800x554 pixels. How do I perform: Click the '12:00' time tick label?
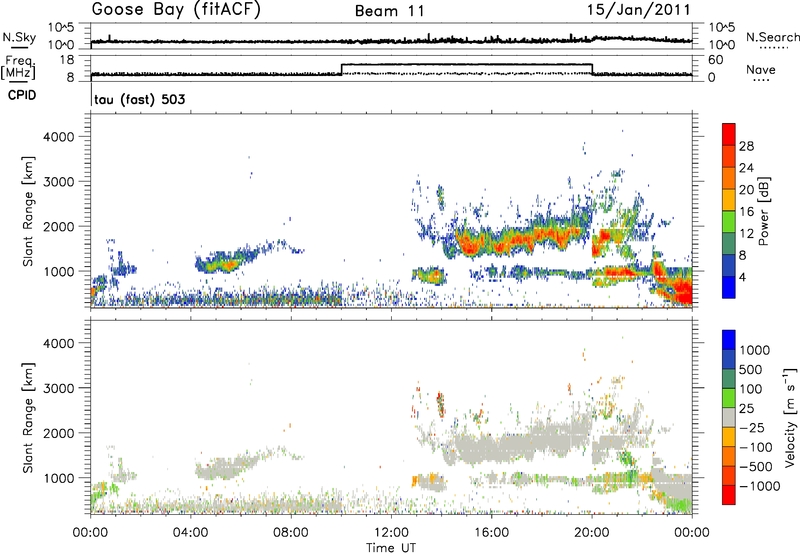[391, 533]
